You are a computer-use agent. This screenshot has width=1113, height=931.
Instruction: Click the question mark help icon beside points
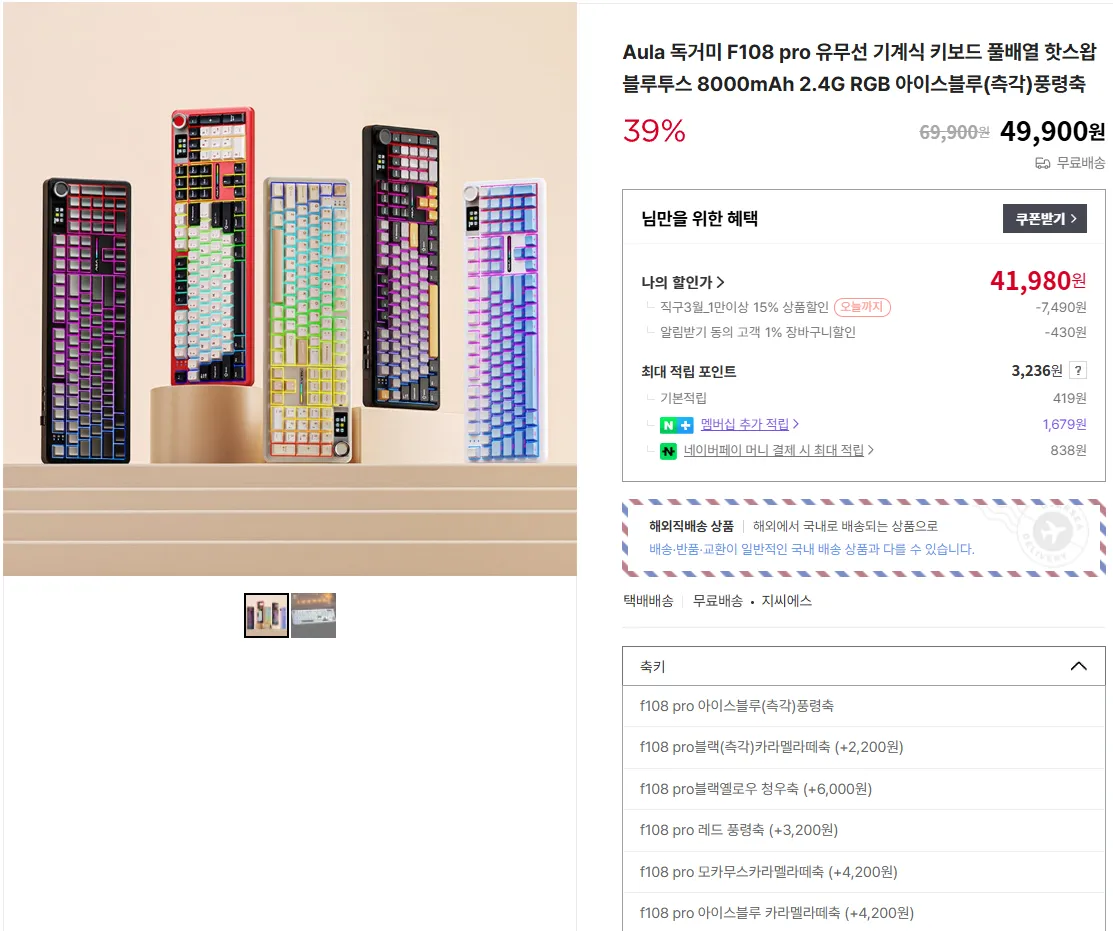1078,370
